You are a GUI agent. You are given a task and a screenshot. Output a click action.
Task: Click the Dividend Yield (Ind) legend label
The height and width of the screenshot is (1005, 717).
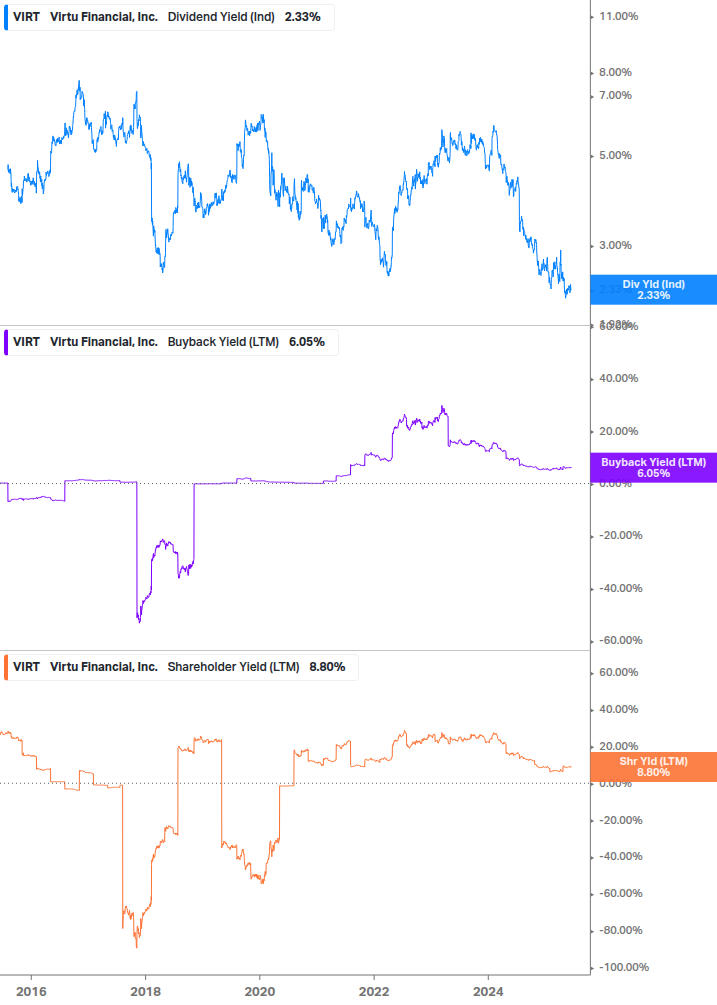click(x=221, y=17)
